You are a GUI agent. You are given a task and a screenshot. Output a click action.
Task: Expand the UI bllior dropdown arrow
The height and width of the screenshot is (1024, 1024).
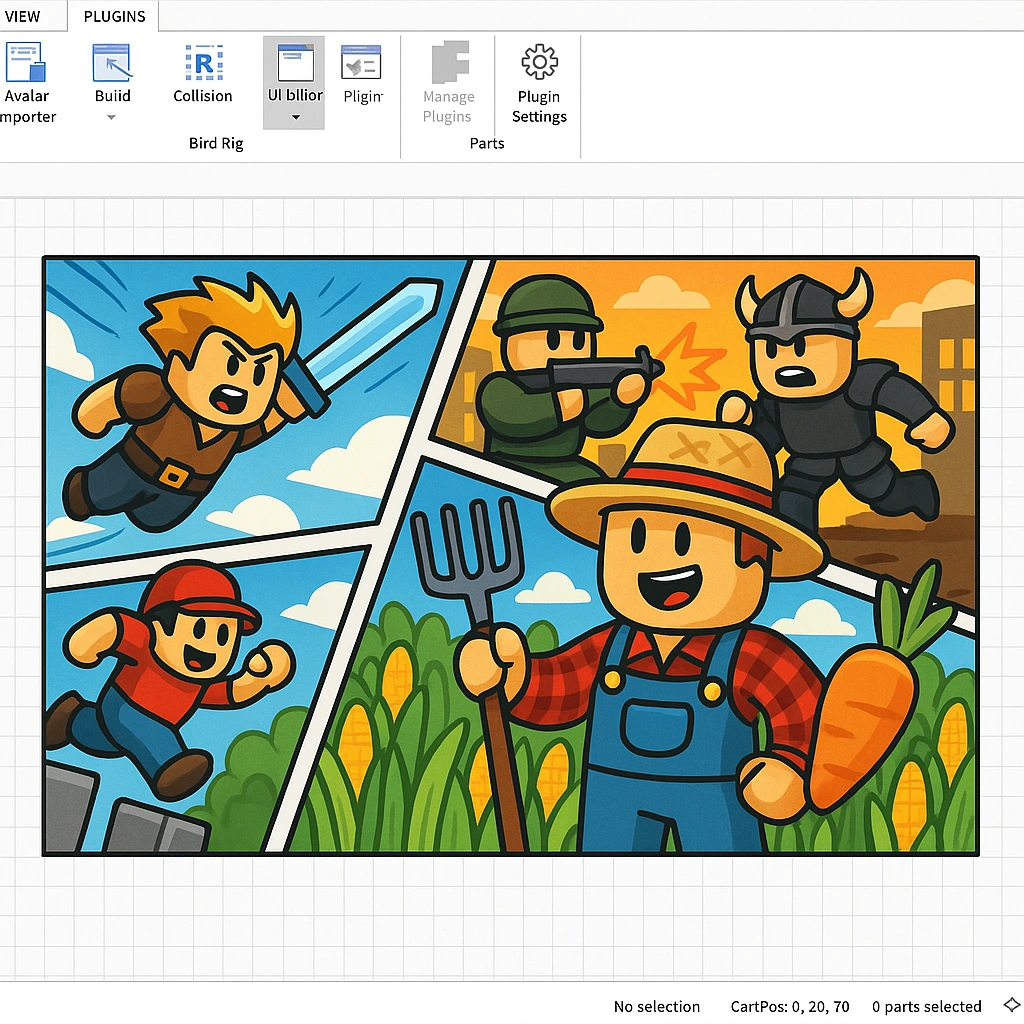(296, 118)
